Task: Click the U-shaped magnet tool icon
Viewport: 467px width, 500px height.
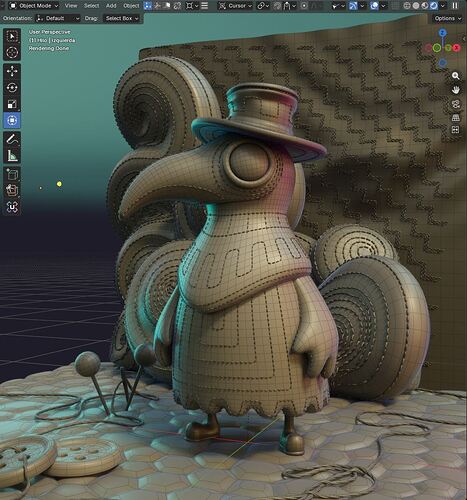Action: click(x=12, y=207)
